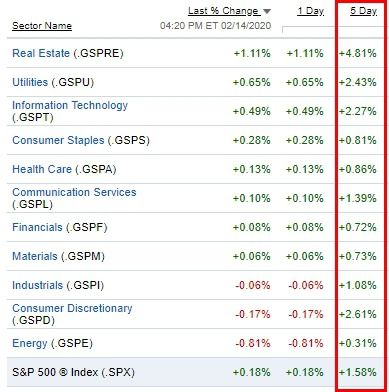Click Real Estate 5 Day value +4.81%
The width and height of the screenshot is (389, 392).
(x=358, y=53)
